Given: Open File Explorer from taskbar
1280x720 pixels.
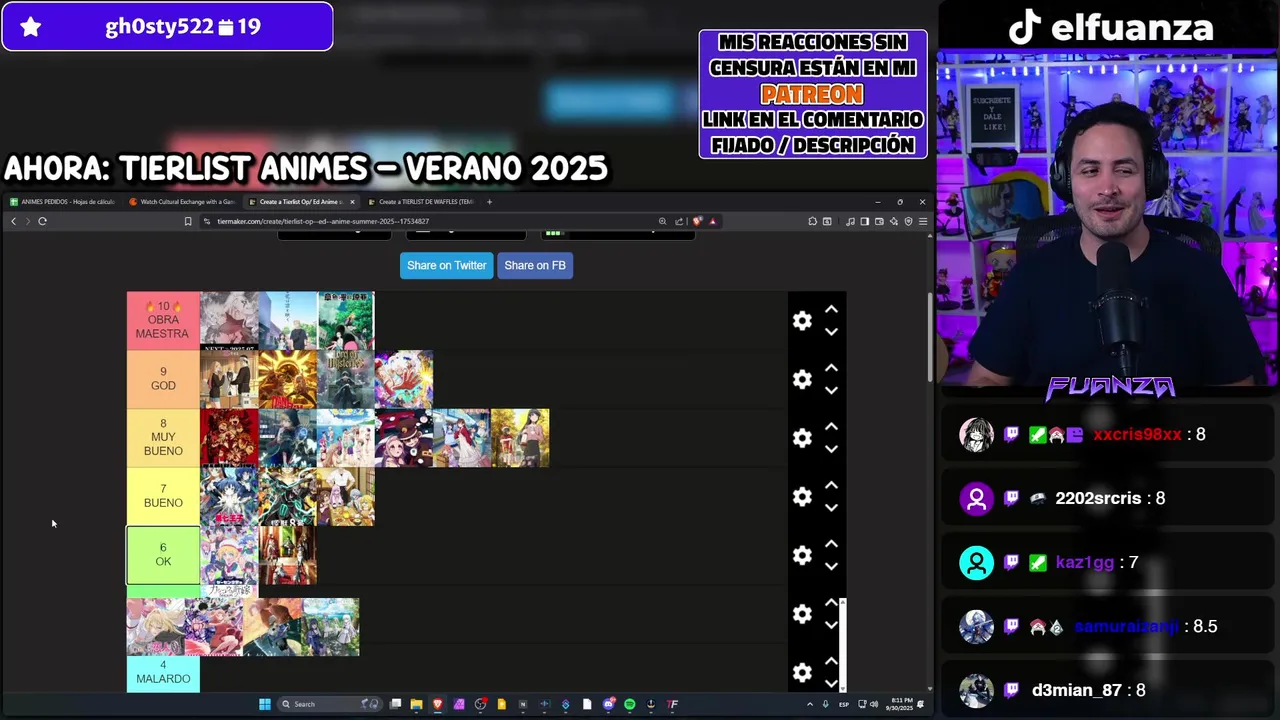Looking at the screenshot, I should tap(416, 704).
